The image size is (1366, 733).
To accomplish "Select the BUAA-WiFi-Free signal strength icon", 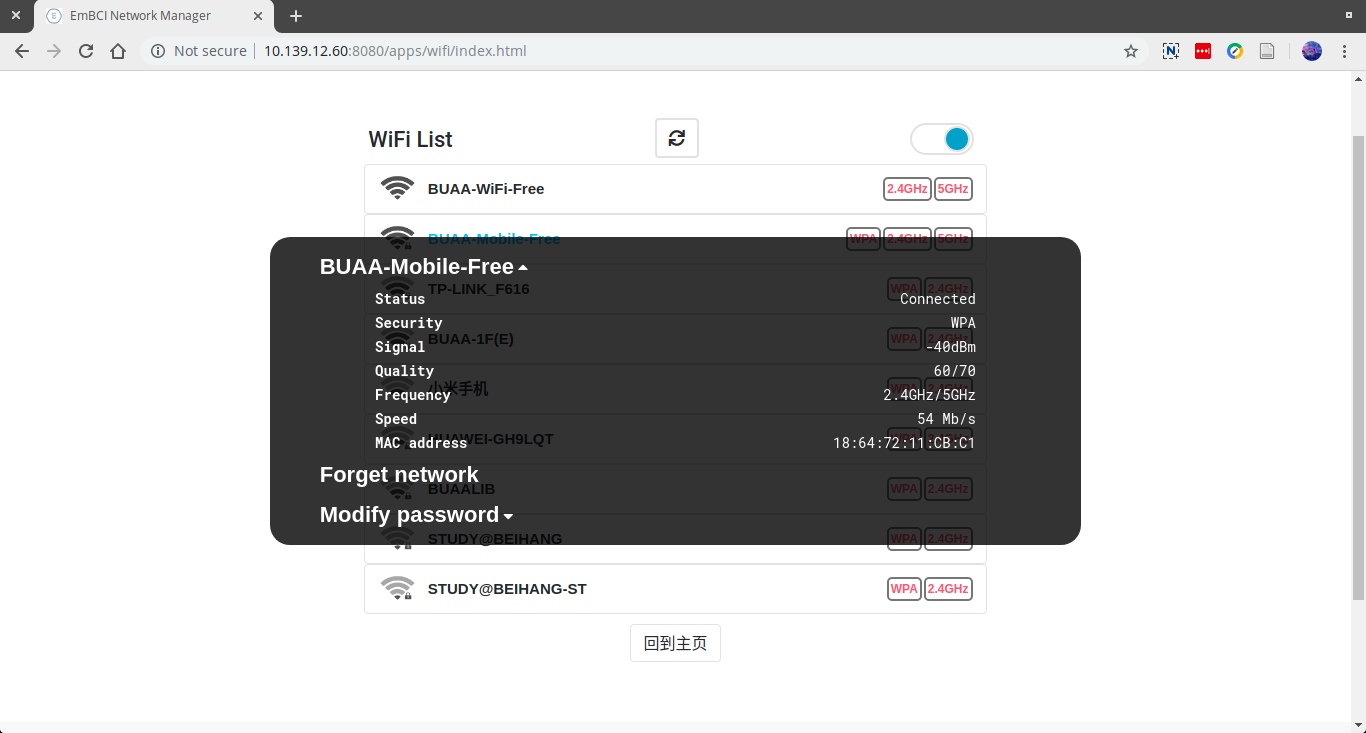I will click(397, 187).
